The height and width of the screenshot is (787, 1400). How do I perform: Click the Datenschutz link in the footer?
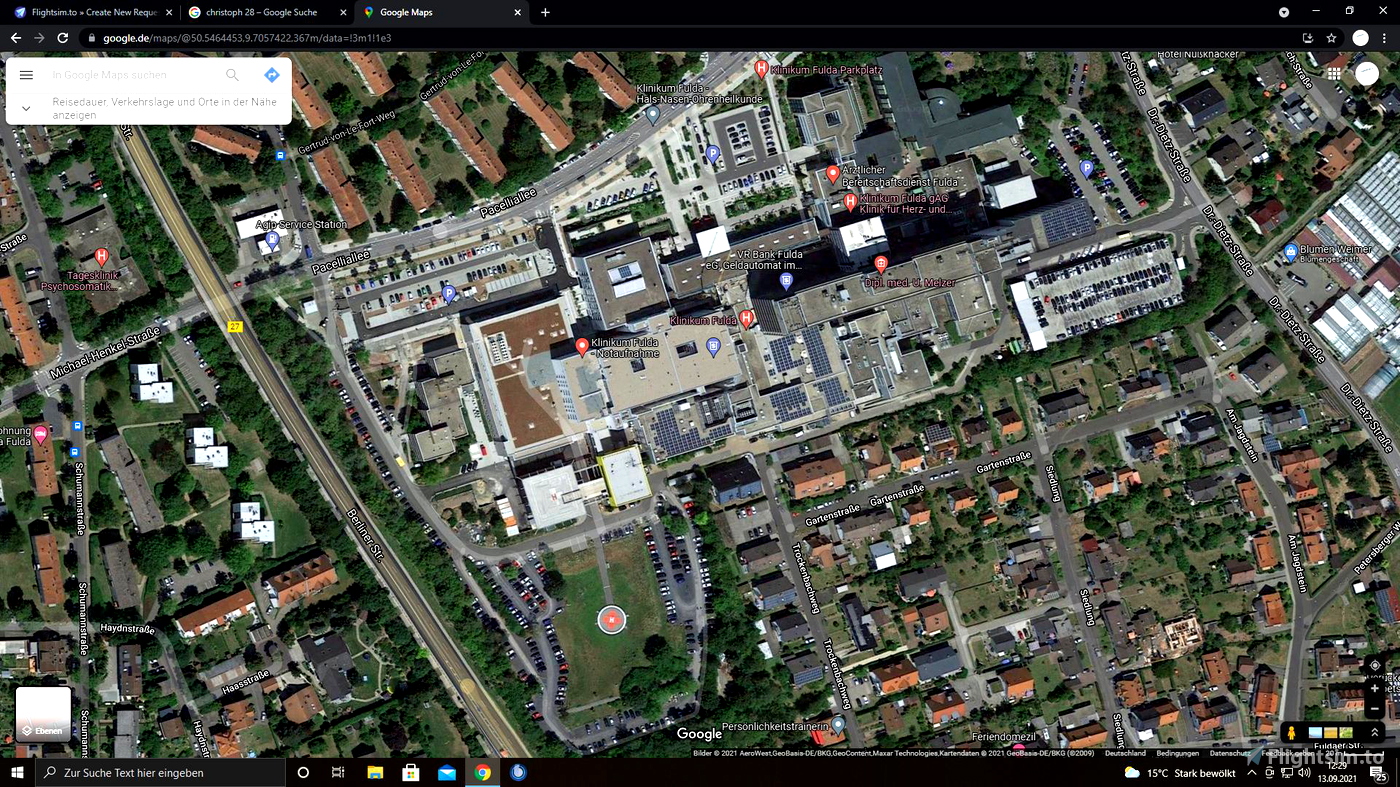click(1230, 753)
